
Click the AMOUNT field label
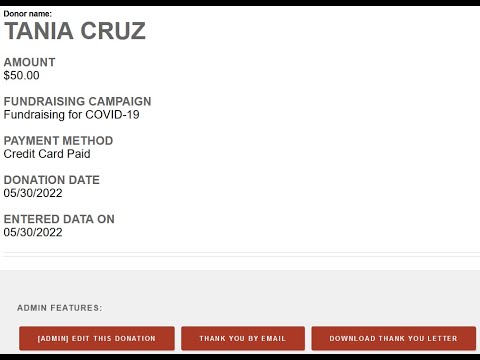29,62
